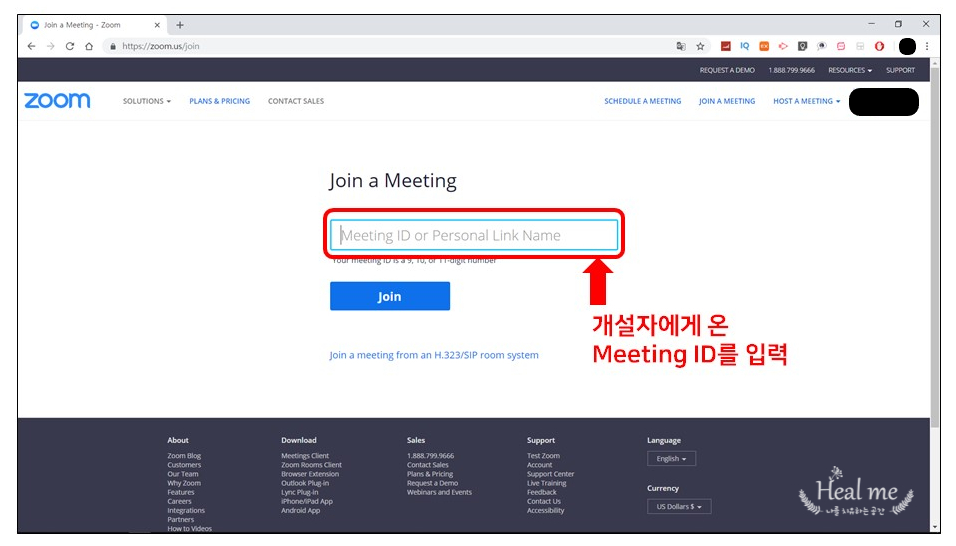Close the Join a Meeting tab

(157, 25)
